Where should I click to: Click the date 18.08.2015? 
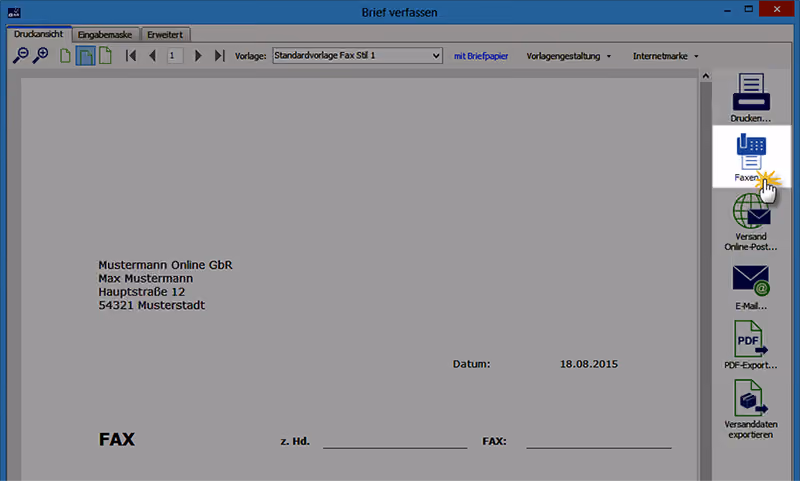589,364
